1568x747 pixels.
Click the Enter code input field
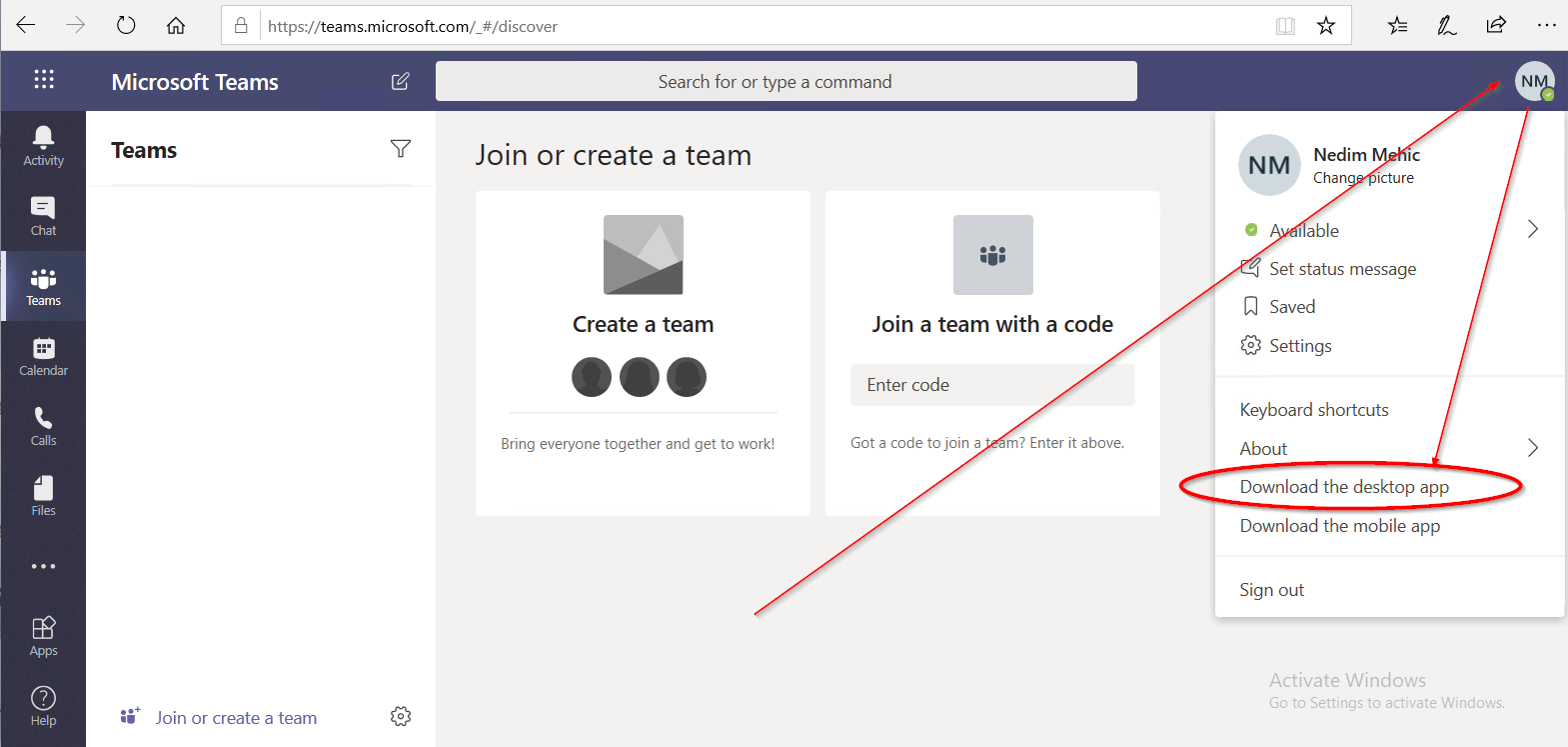pyautogui.click(x=991, y=385)
